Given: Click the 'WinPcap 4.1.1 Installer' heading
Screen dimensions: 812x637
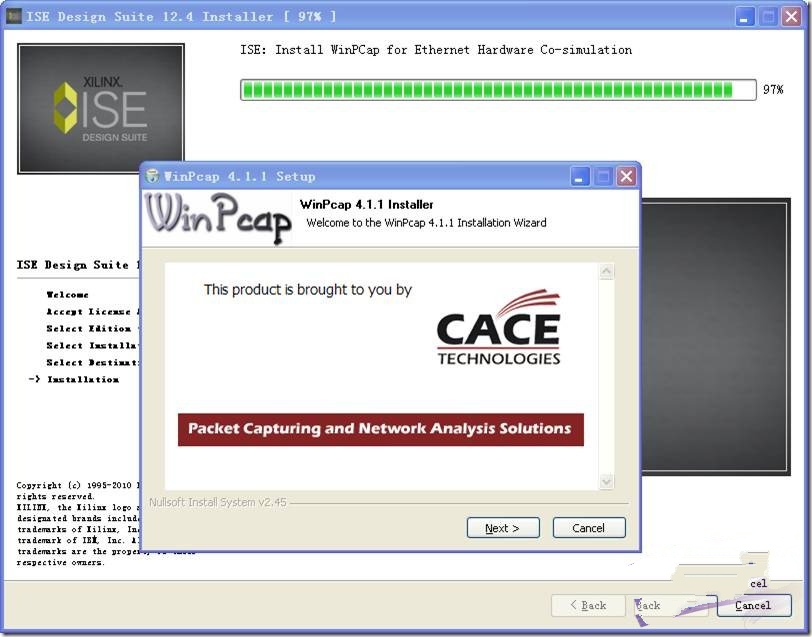Looking at the screenshot, I should tap(366, 205).
